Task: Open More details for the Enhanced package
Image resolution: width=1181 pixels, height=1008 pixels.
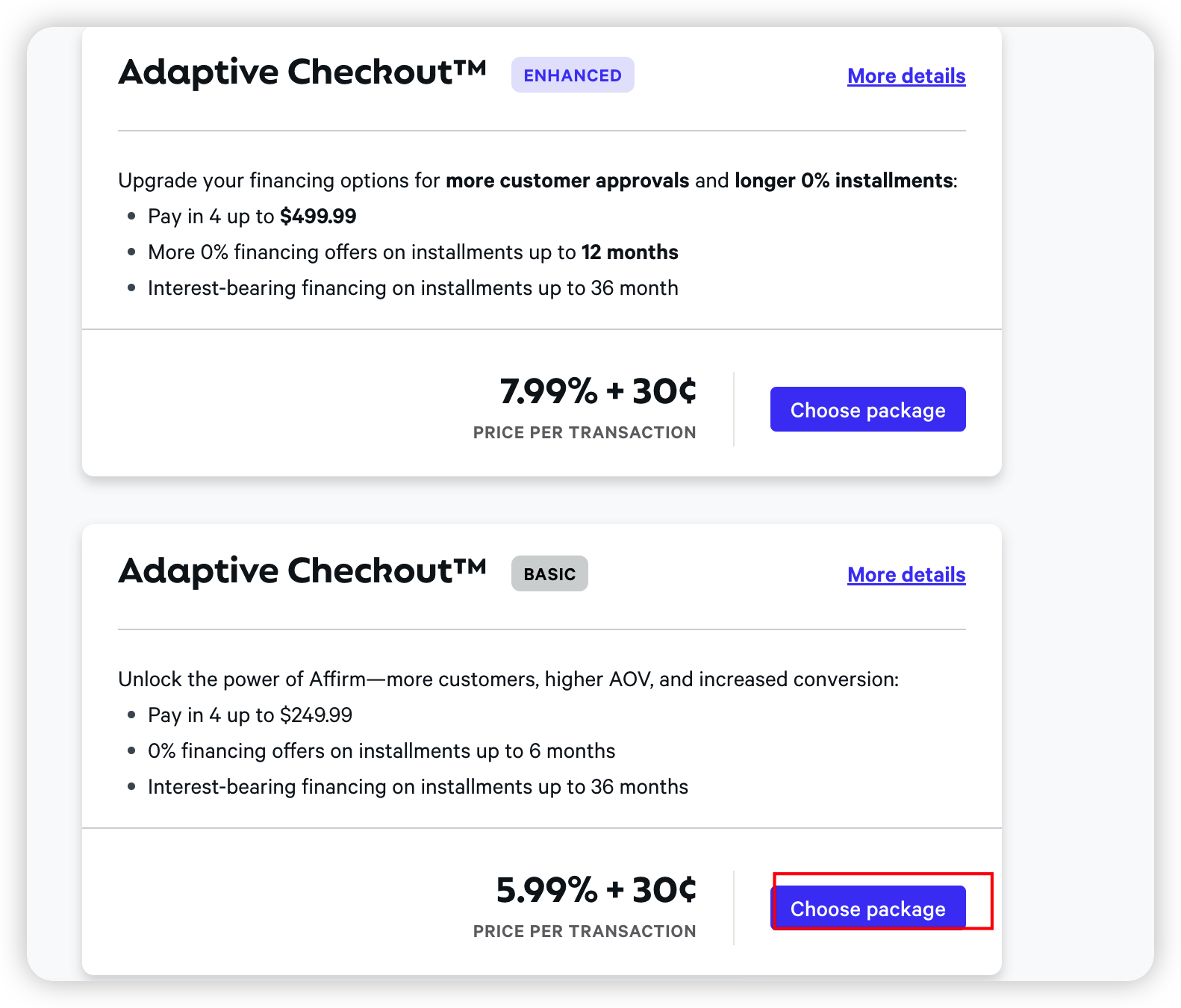Action: pos(906,76)
